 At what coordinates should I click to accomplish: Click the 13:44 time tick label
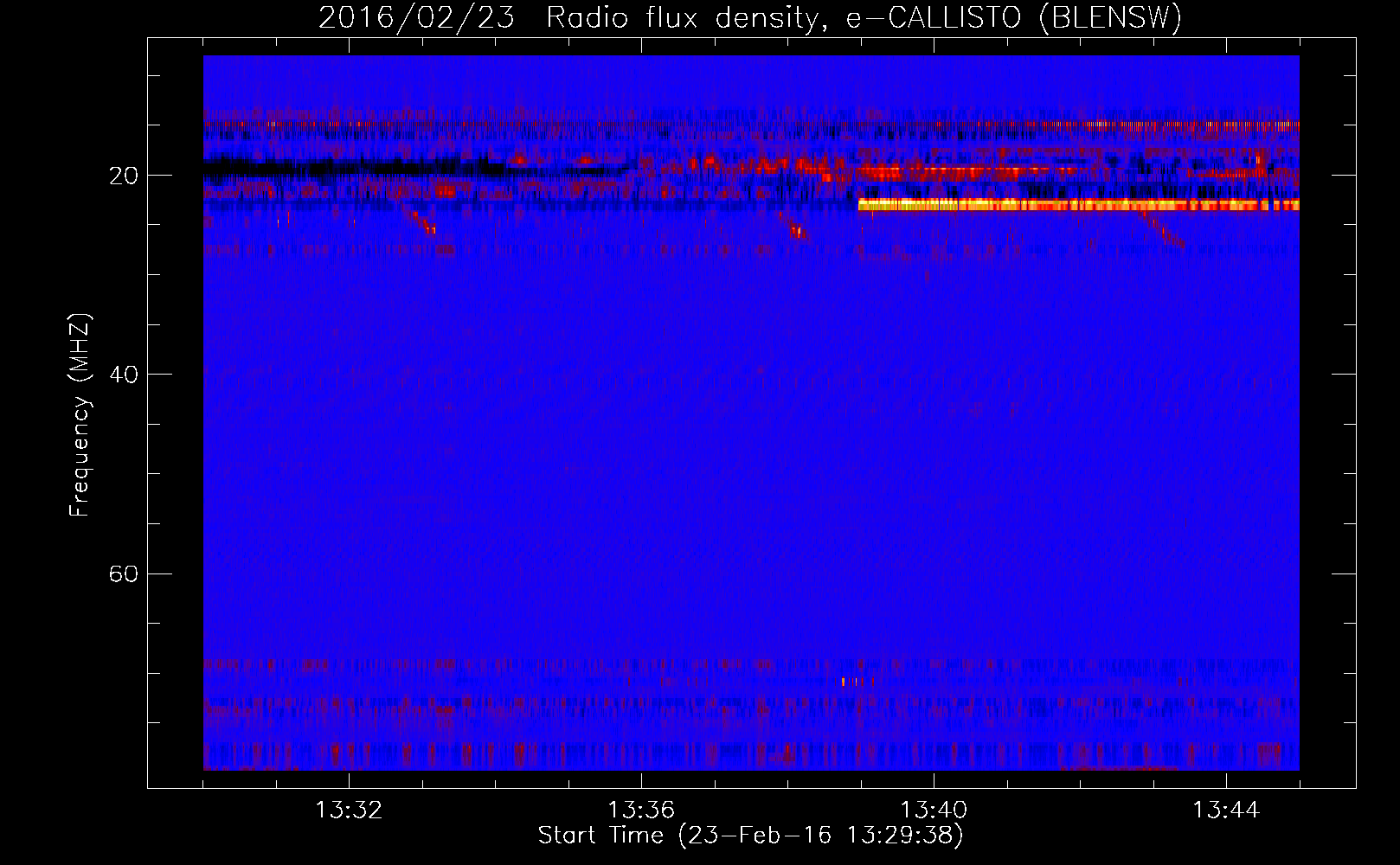(1226, 811)
